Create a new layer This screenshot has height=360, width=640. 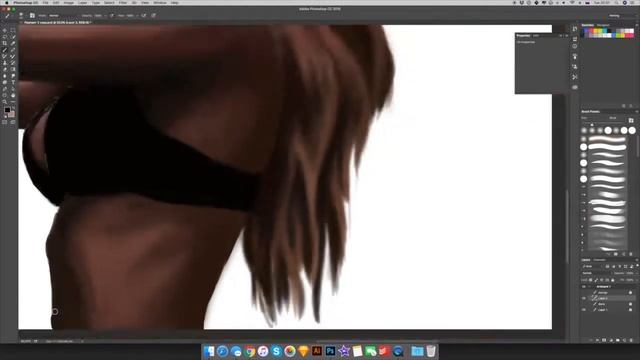624,340
